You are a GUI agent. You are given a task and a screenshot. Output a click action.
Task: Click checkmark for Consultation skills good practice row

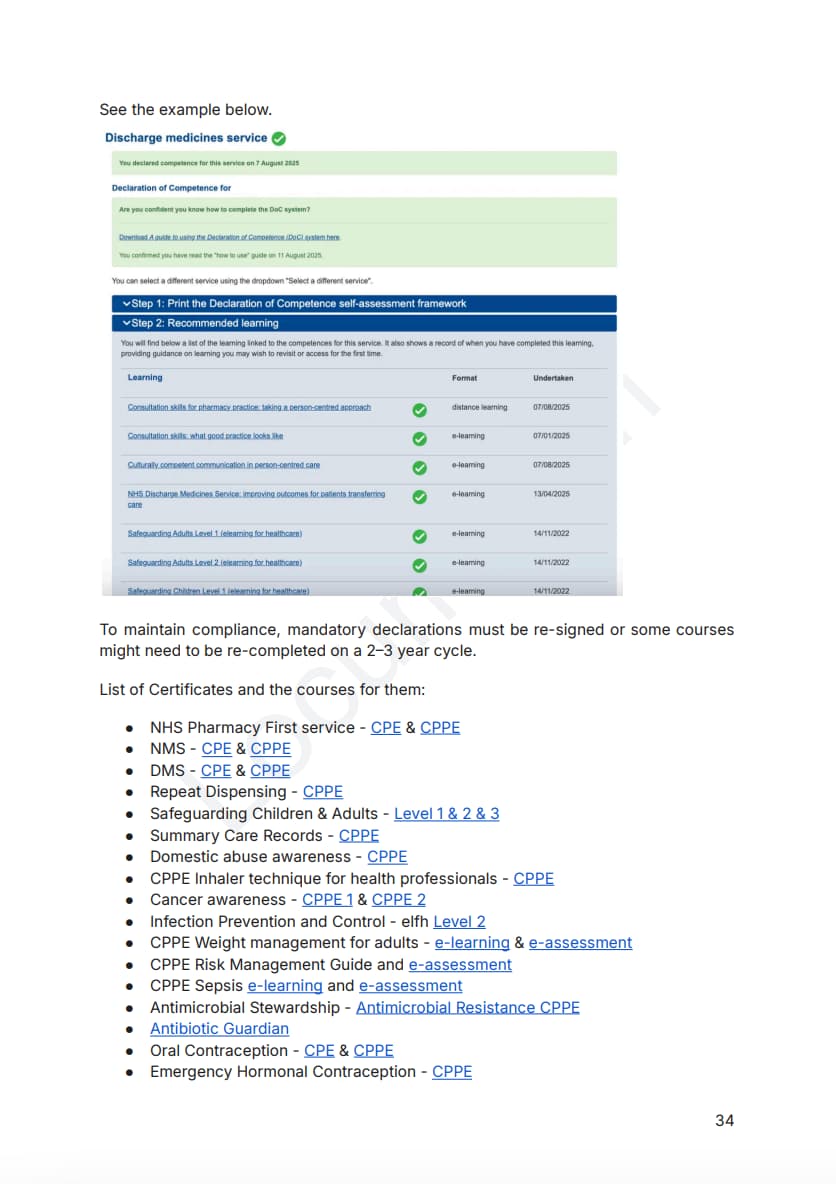pos(420,438)
